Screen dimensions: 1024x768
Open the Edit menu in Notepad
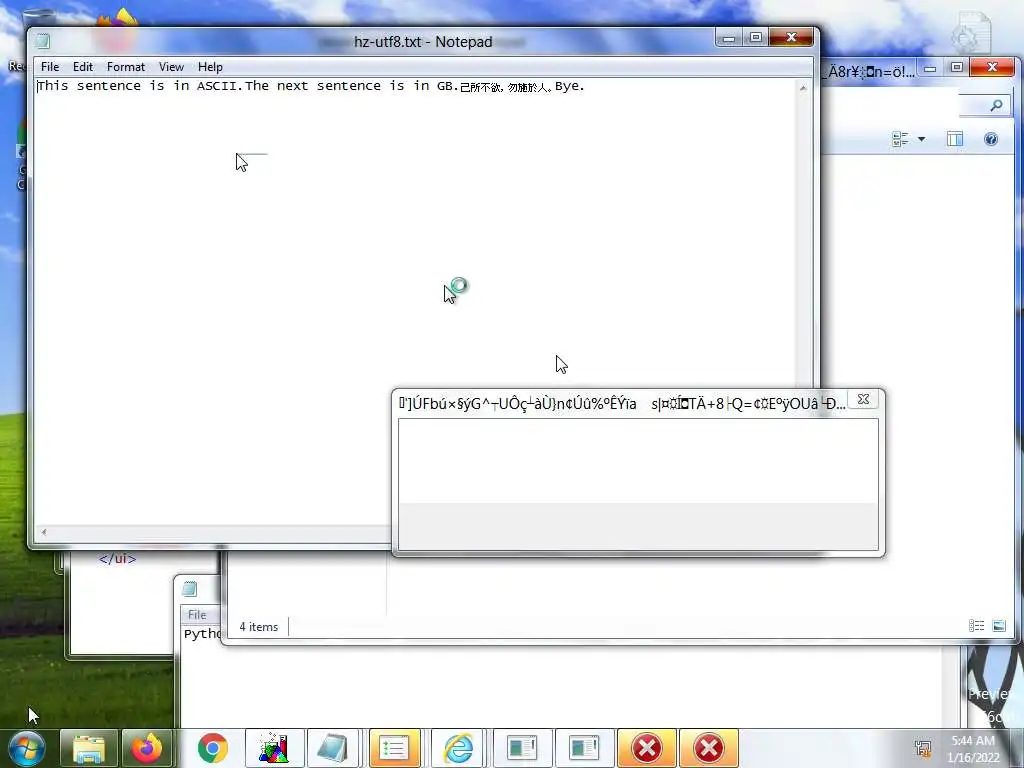click(82, 67)
